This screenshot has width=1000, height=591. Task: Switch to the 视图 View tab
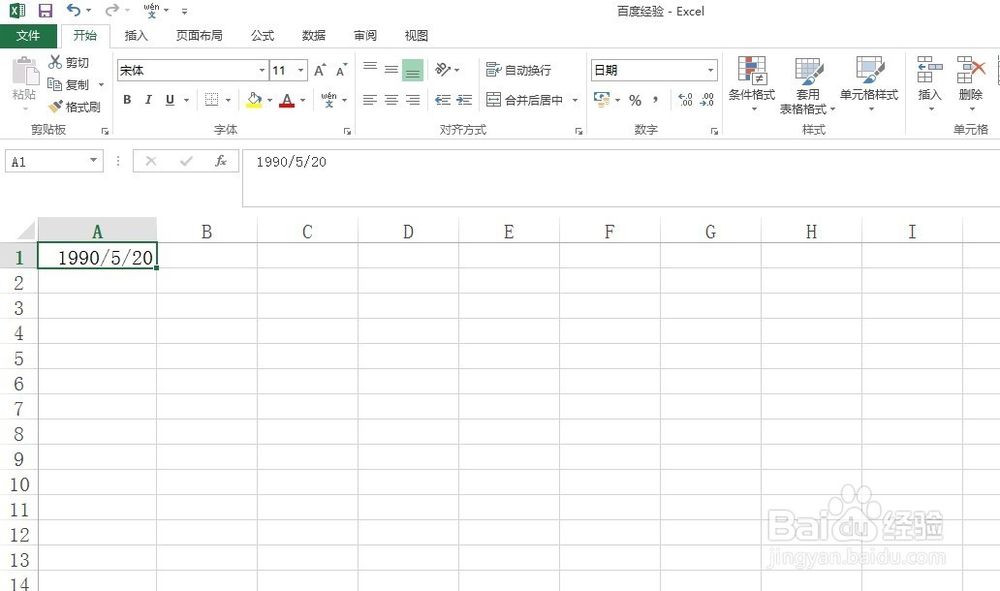click(416, 36)
